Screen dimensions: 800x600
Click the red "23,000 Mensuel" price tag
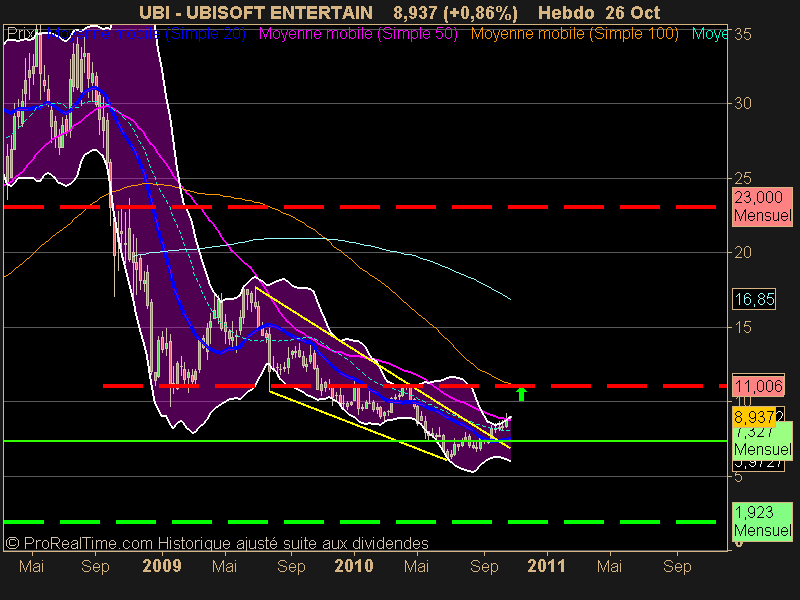coord(763,206)
